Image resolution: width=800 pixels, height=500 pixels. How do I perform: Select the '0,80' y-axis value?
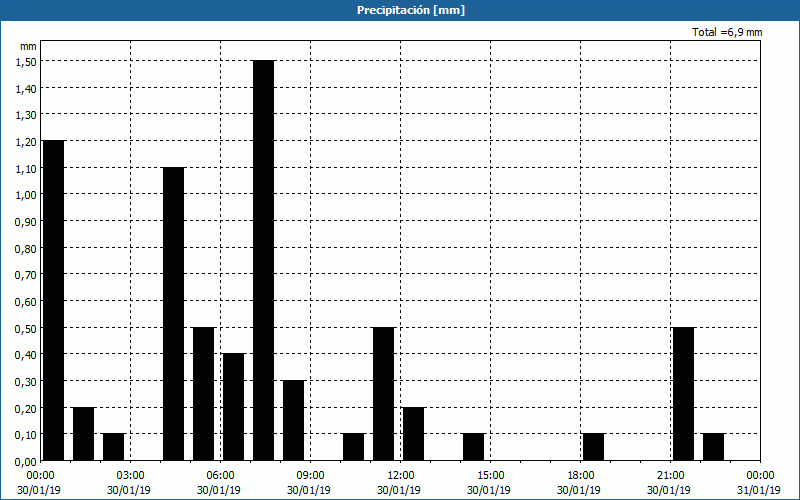pos(26,248)
